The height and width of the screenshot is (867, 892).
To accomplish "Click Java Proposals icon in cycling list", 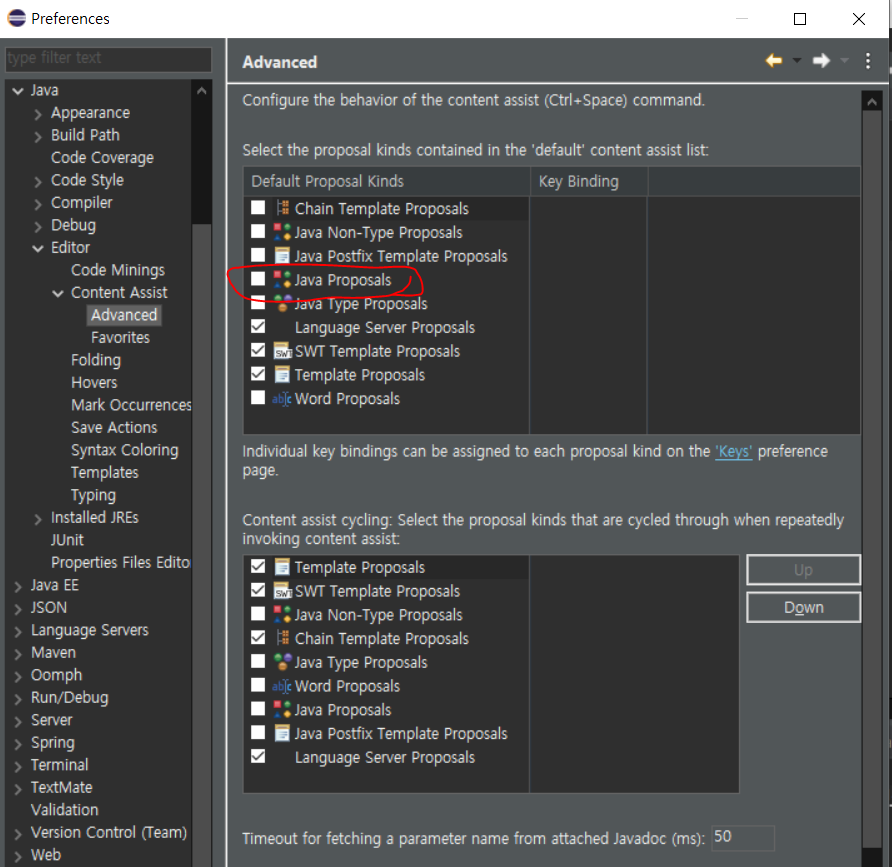I will (283, 710).
